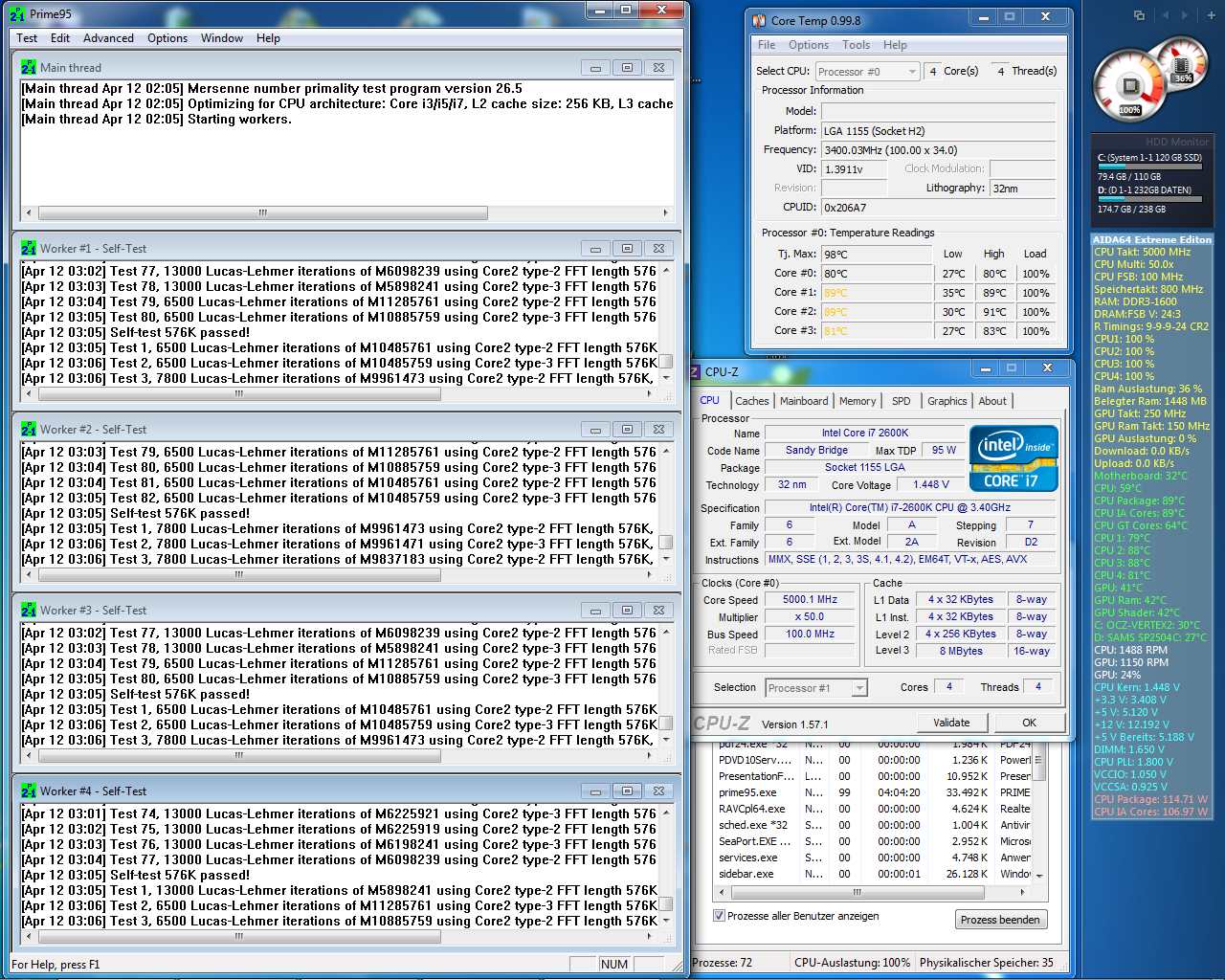Open the Prime95 Window menu
Viewport: 1225px width, 980px height.
tap(222, 38)
